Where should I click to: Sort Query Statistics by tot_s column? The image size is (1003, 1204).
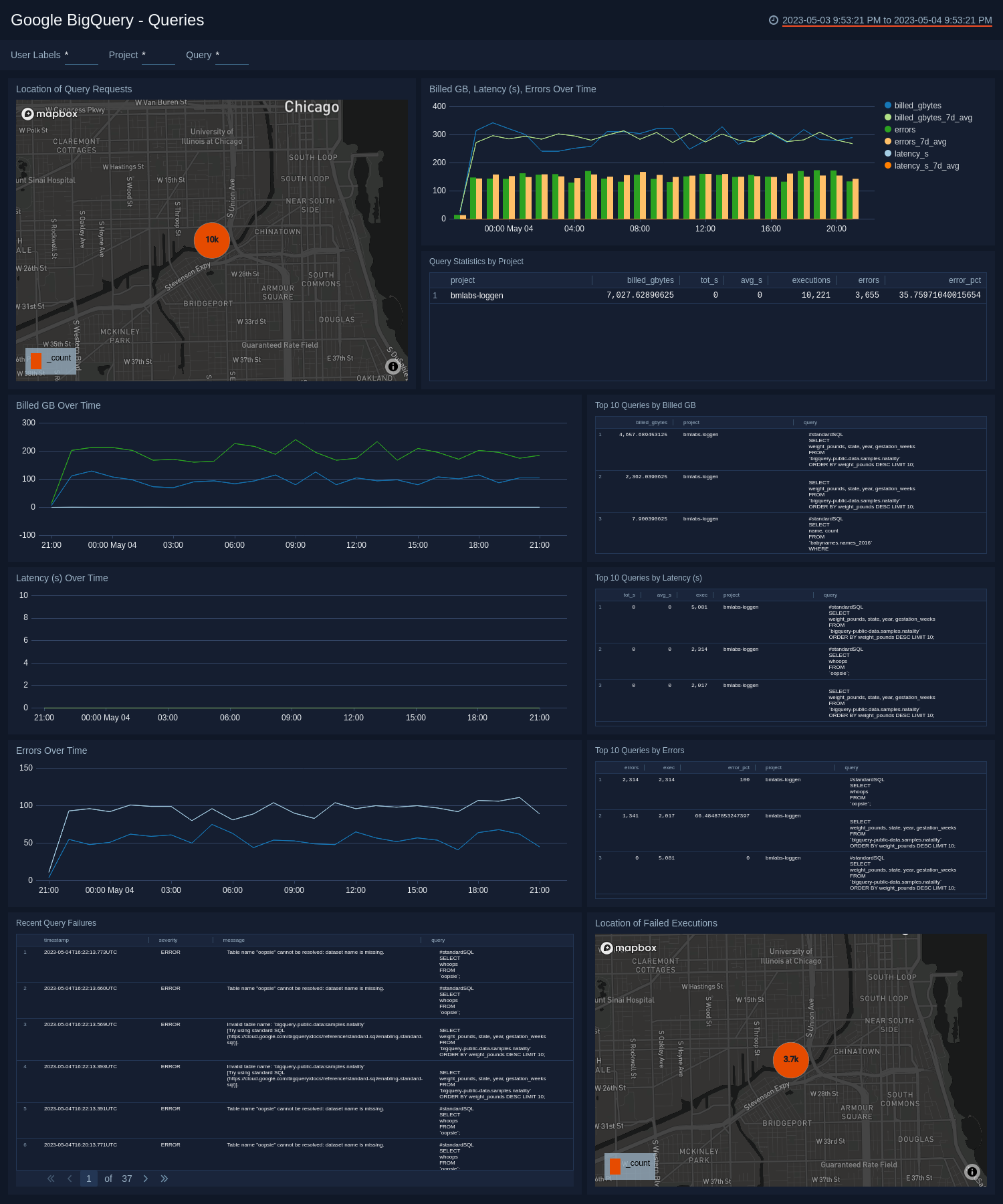709,280
